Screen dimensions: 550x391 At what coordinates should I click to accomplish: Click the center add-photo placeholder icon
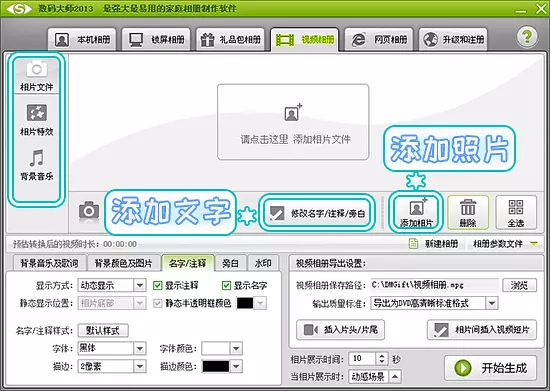coord(293,113)
